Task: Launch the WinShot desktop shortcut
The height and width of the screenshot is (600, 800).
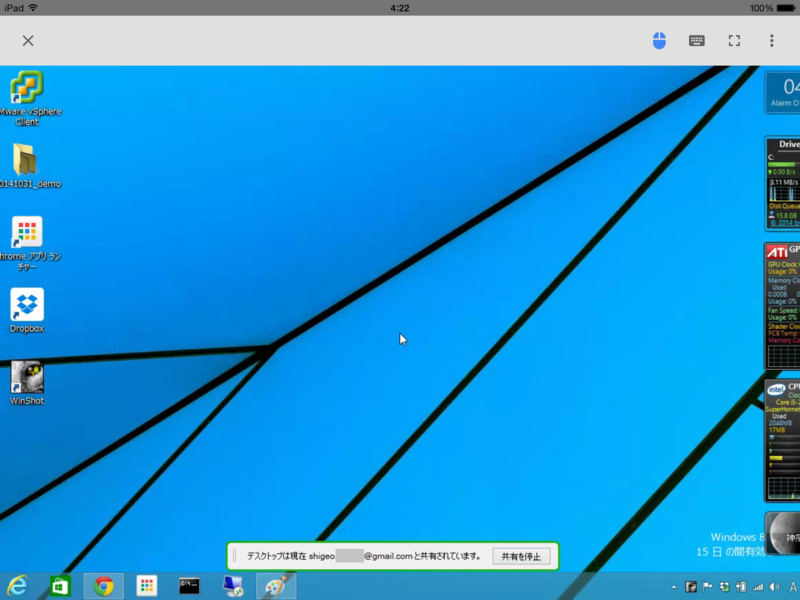Action: pos(27,383)
